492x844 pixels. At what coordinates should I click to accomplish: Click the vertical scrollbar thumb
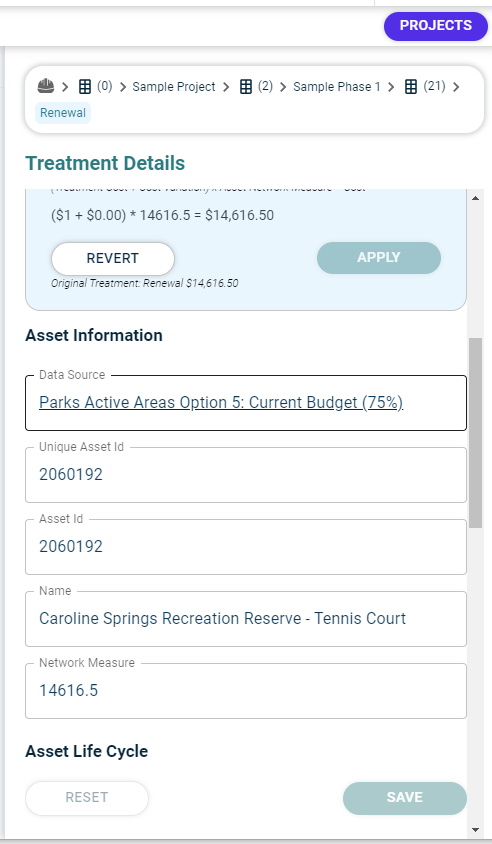tap(476, 433)
